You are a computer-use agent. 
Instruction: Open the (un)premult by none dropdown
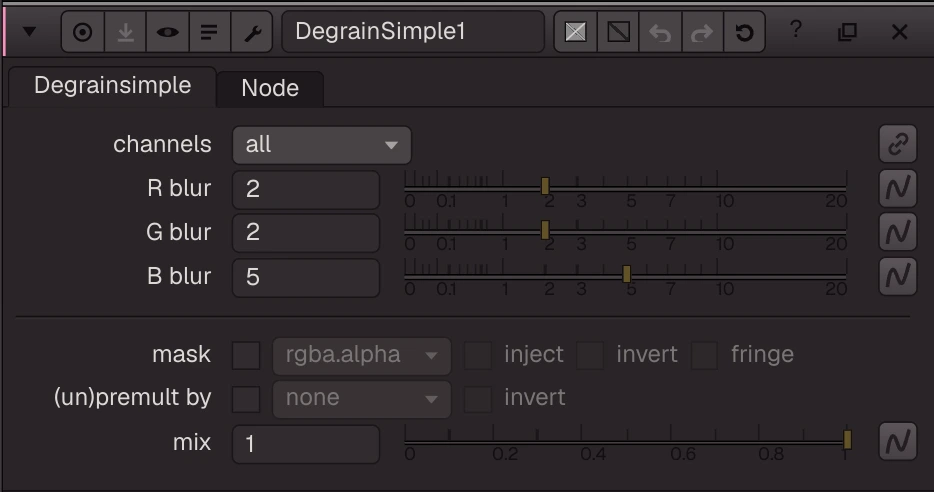[362, 398]
